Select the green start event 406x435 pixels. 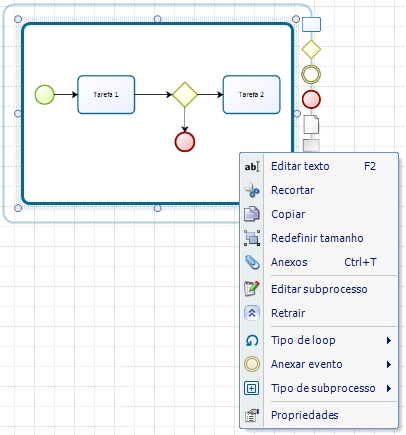click(x=44, y=95)
